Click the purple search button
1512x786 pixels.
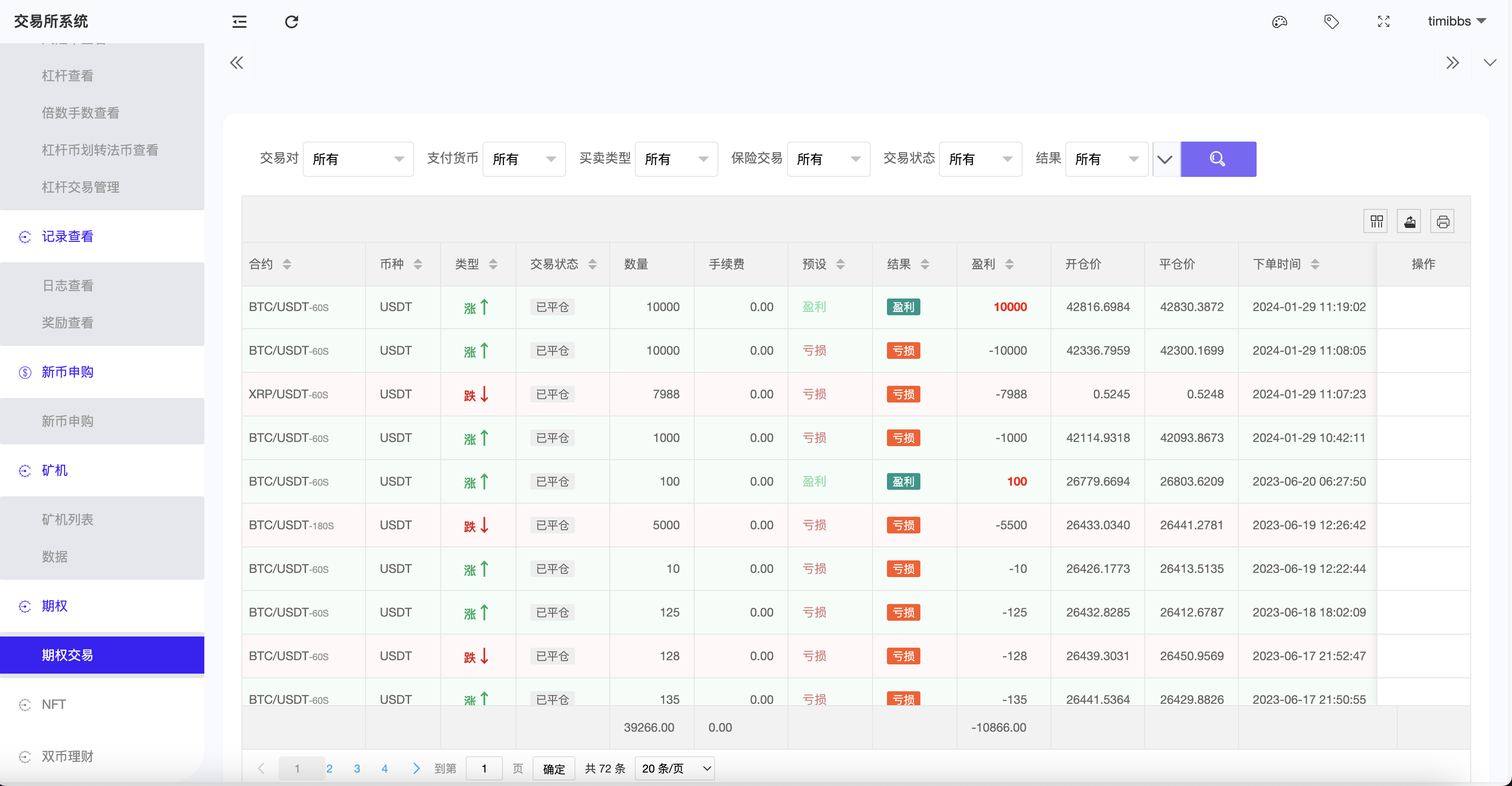(1219, 158)
